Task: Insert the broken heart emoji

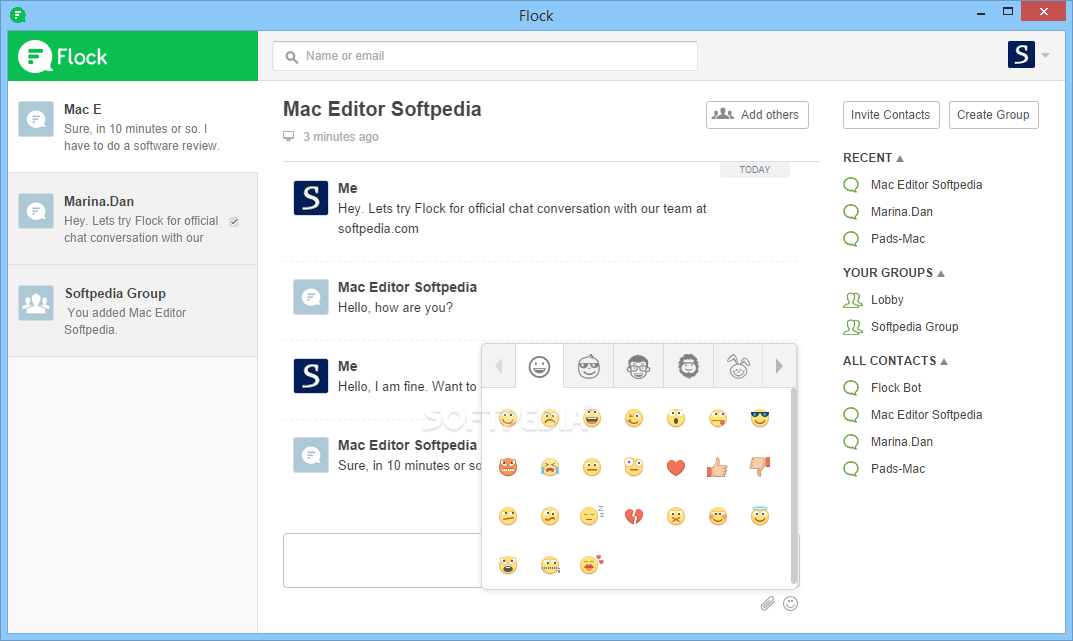Action: point(634,516)
